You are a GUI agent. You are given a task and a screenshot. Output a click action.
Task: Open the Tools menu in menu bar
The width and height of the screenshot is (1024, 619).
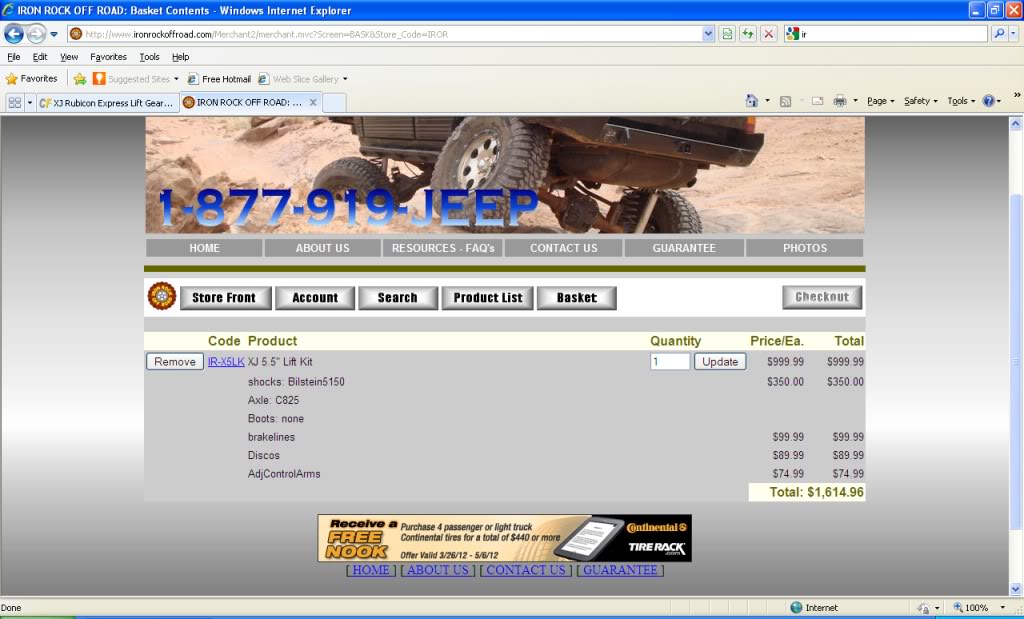point(150,57)
